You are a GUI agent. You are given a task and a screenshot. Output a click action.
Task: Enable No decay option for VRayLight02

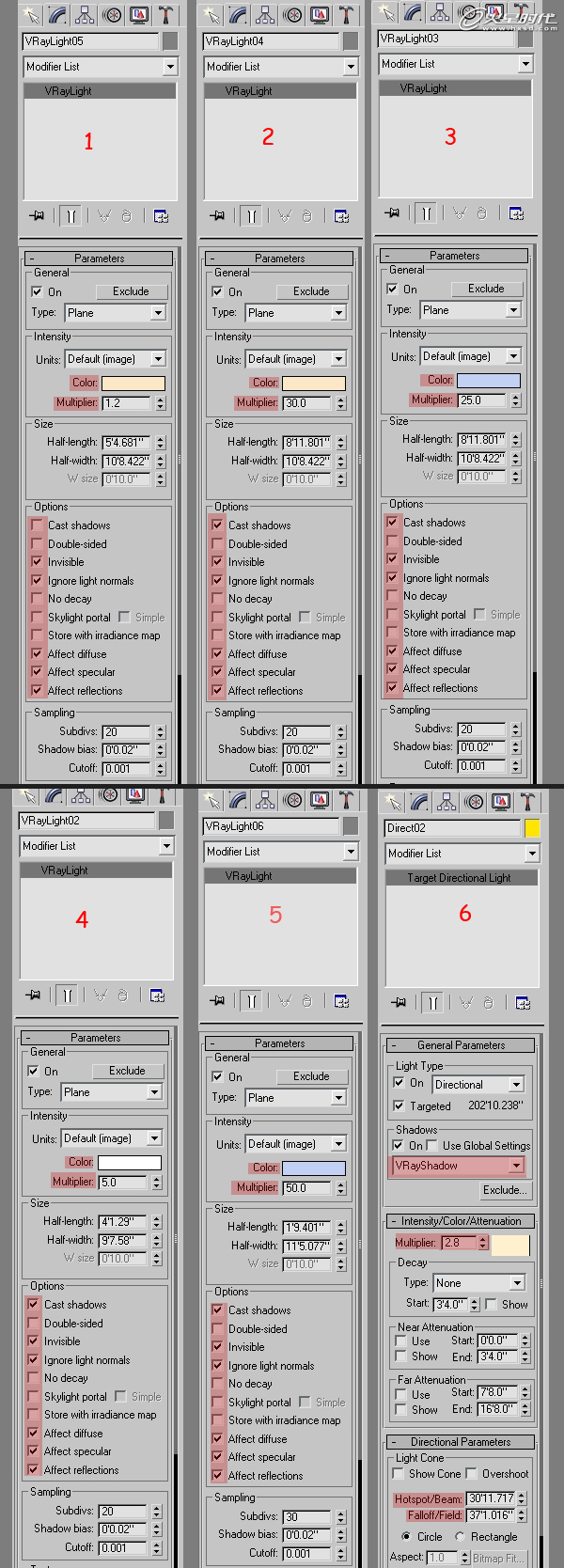pyautogui.click(x=34, y=1378)
